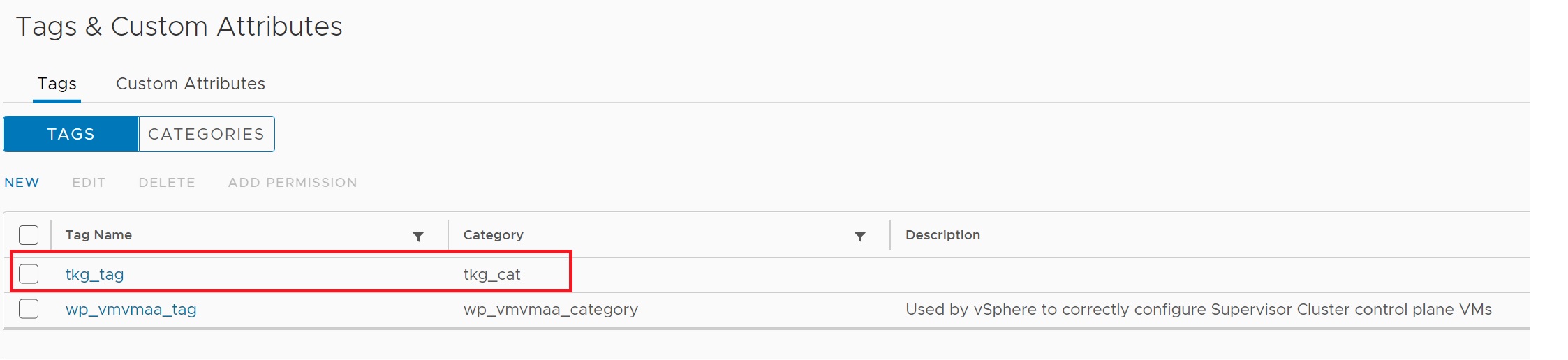Toggle the select-all rows checkbox
Screen dimensions: 1568x360
tap(29, 235)
